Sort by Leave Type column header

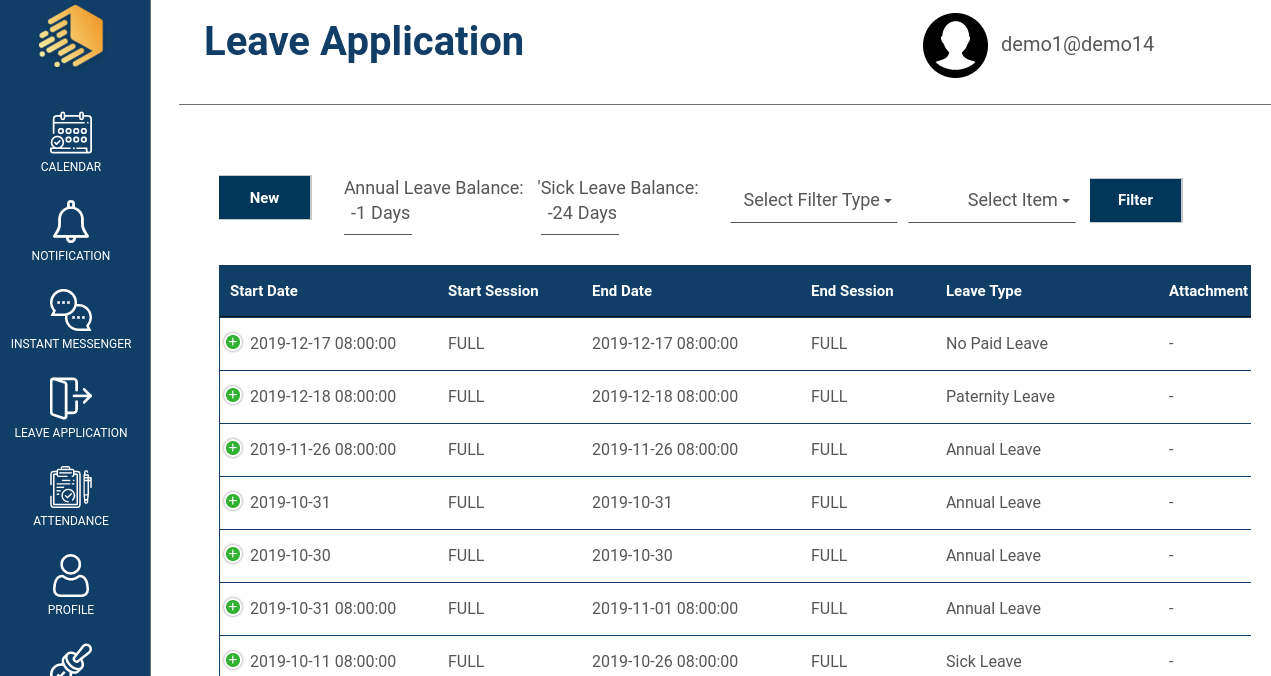[x=984, y=291]
